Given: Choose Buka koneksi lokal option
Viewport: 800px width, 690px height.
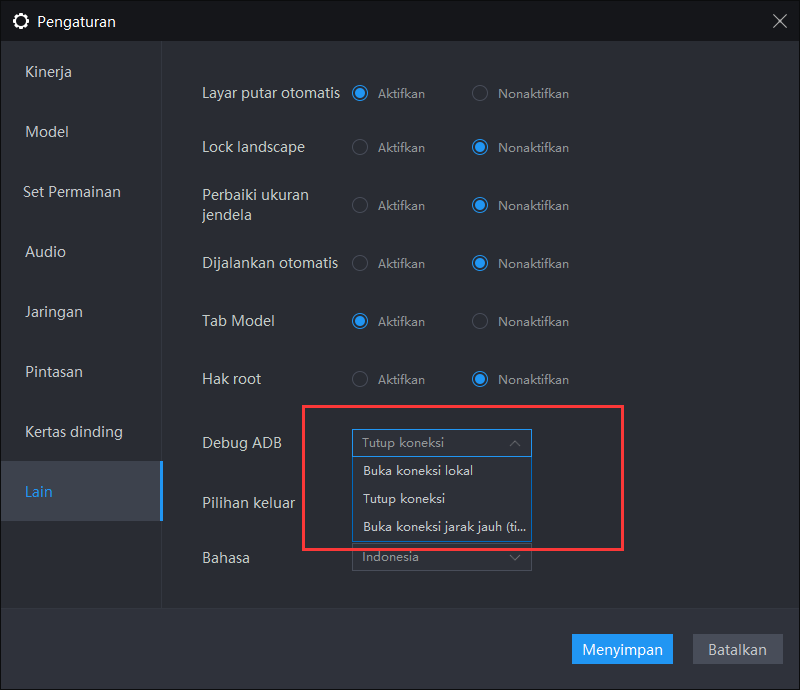Looking at the screenshot, I should pyautogui.click(x=442, y=471).
